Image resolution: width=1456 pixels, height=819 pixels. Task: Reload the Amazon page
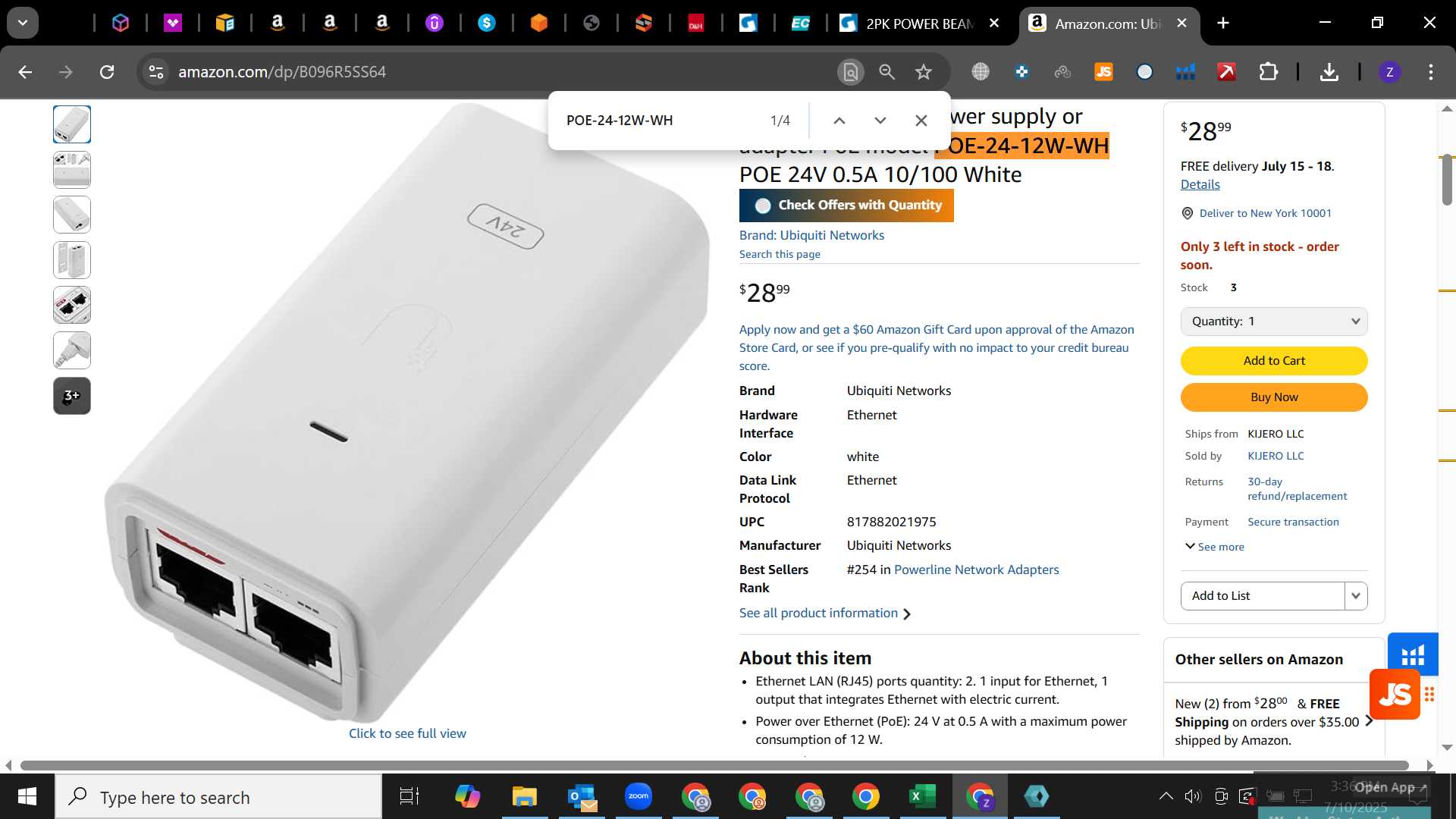(x=107, y=72)
